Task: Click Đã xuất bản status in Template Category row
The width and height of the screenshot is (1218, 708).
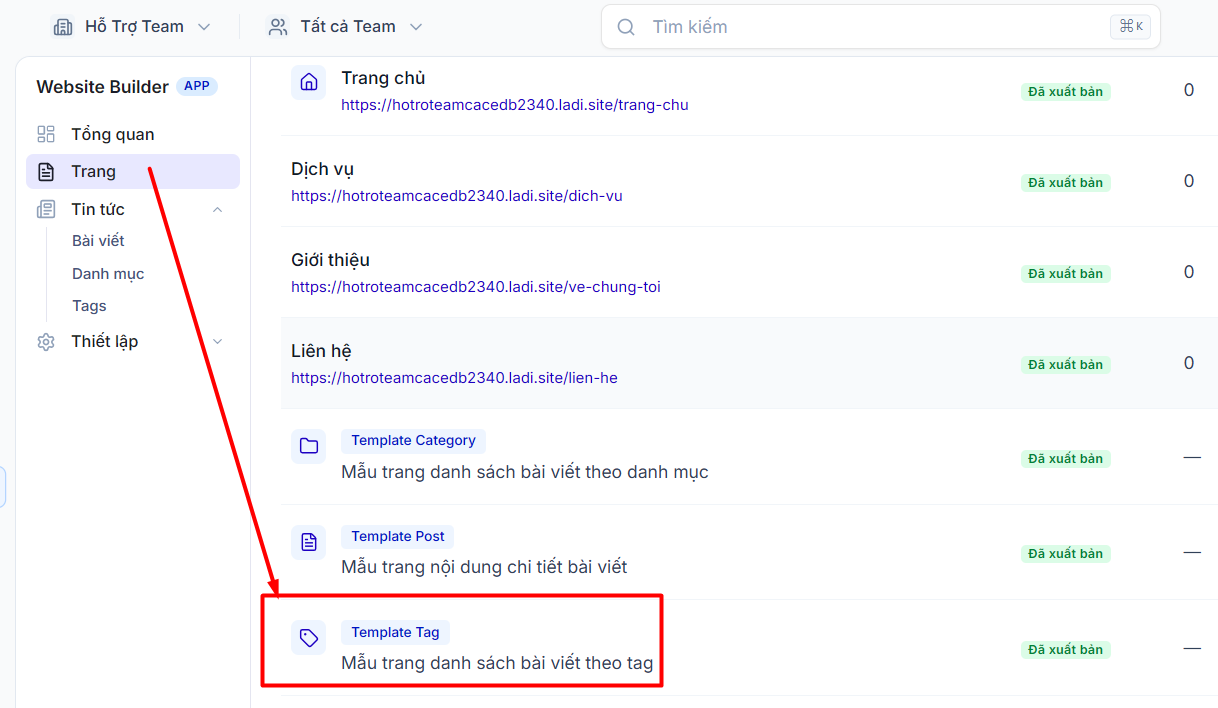Action: pyautogui.click(x=1066, y=459)
